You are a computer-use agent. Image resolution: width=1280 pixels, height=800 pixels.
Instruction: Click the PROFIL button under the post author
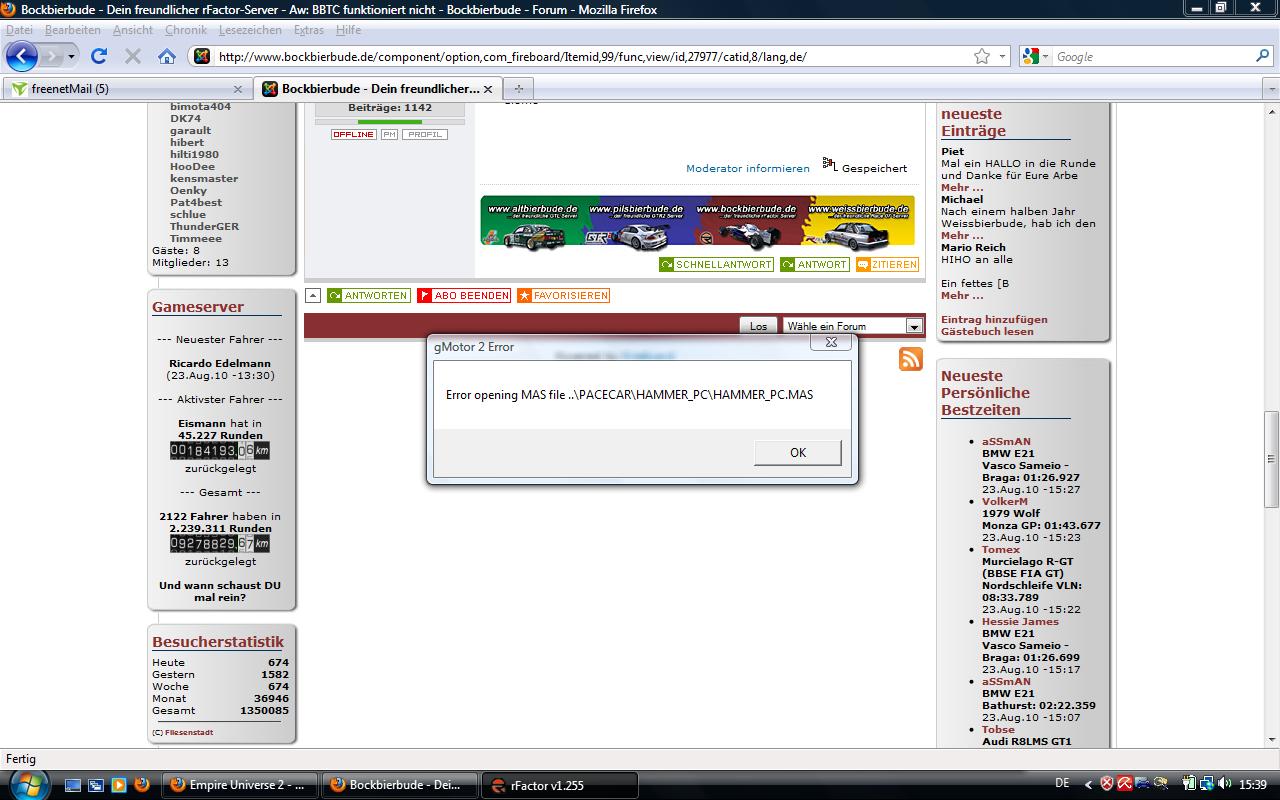pos(425,134)
